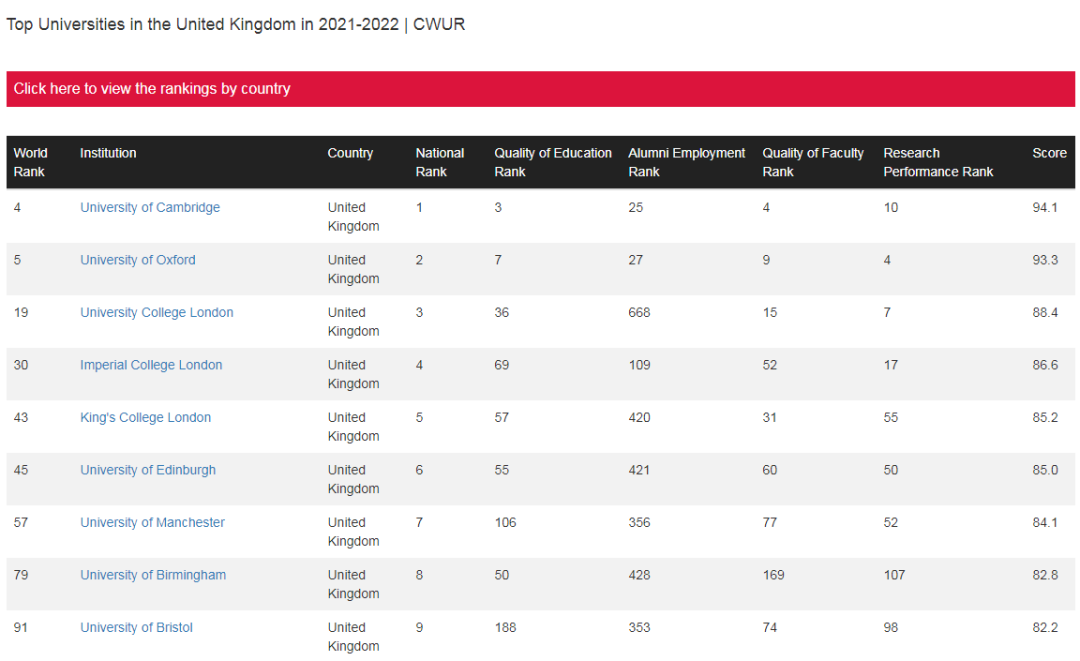1080x661 pixels.
Task: Click the Alumni Employment Rank header
Action: click(x=687, y=162)
